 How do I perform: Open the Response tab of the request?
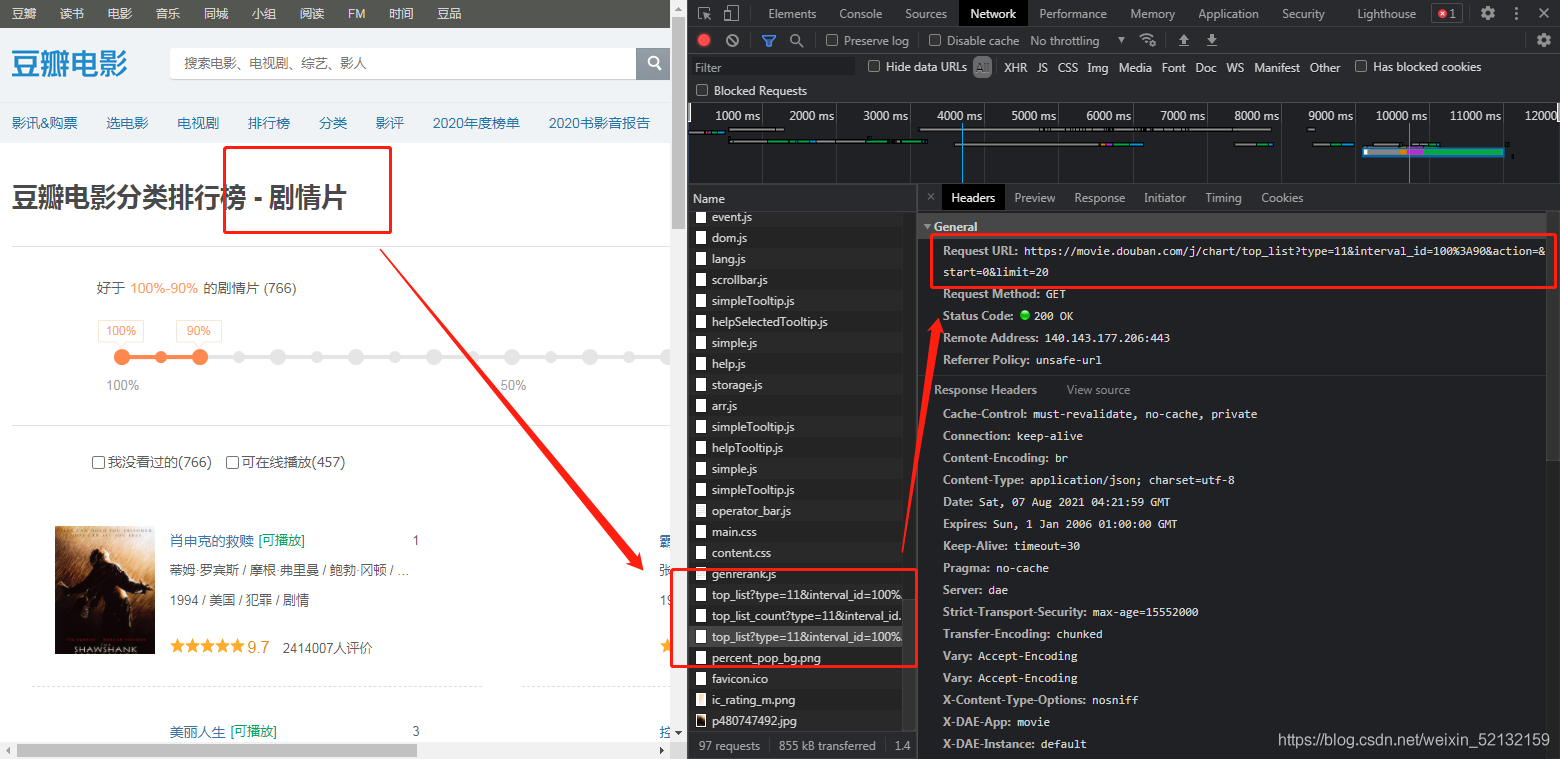1100,198
